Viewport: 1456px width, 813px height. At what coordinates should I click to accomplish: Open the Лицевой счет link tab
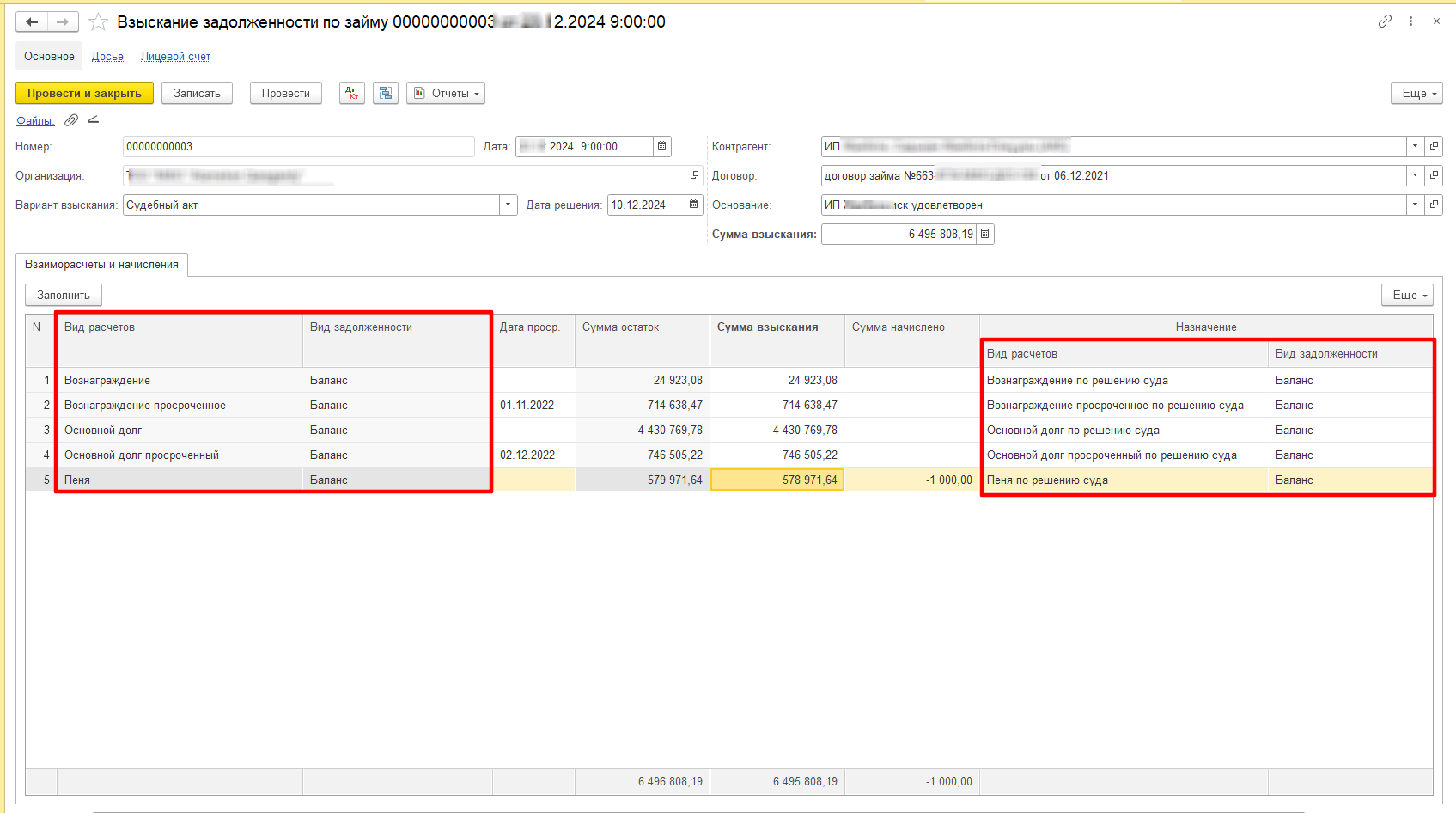coord(175,56)
